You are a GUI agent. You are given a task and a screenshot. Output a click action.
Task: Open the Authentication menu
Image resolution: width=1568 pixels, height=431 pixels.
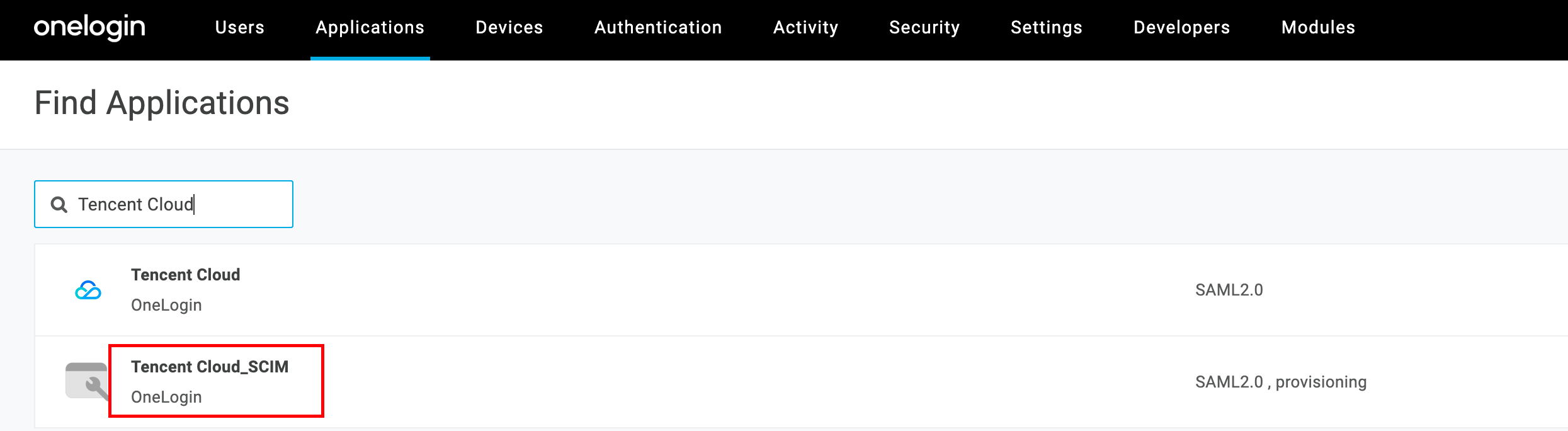click(658, 28)
